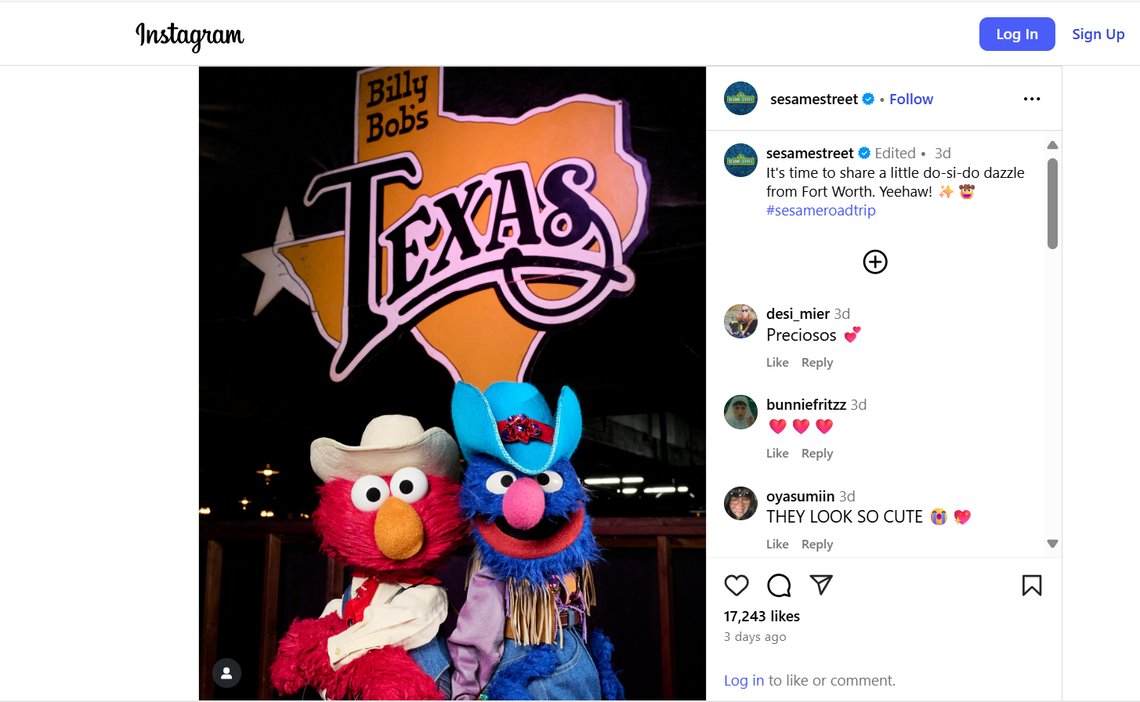
Task: Open the comment bubble icon
Action: (779, 586)
